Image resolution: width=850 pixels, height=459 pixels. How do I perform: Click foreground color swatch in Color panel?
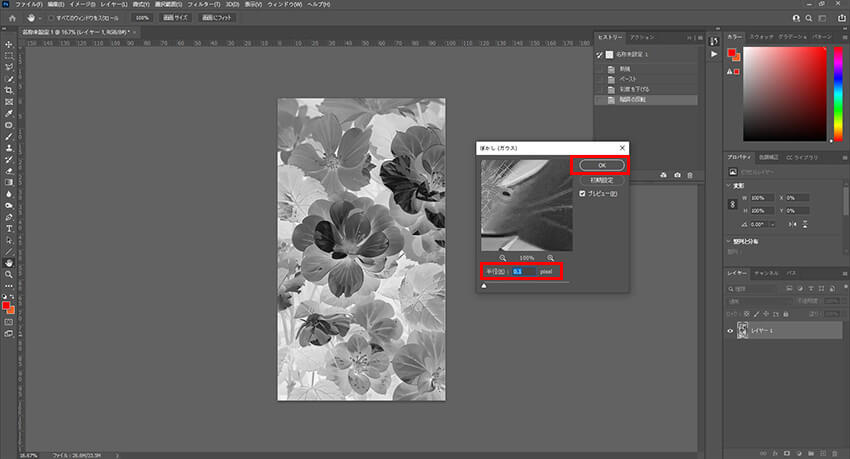(x=732, y=53)
